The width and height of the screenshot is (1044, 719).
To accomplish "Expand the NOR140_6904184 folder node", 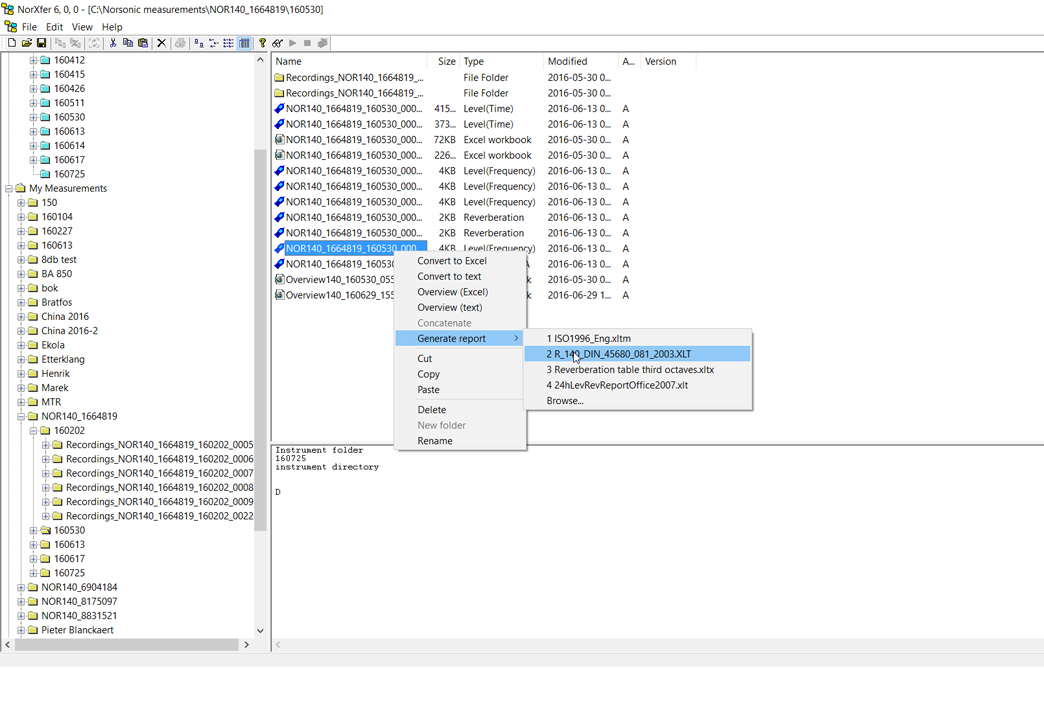I will pyautogui.click(x=21, y=587).
